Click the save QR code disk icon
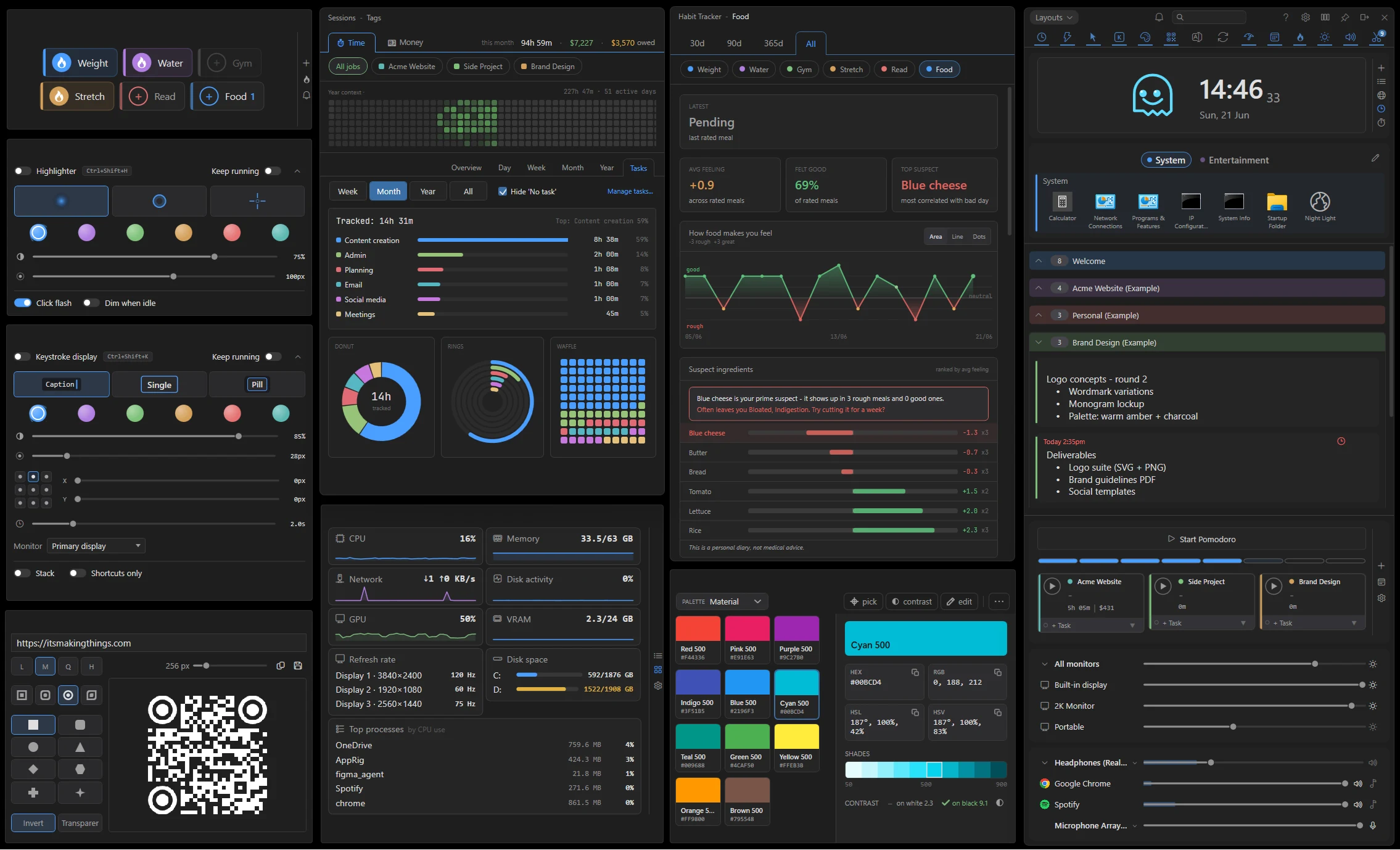Viewport: 1400px width, 850px height. [x=298, y=666]
